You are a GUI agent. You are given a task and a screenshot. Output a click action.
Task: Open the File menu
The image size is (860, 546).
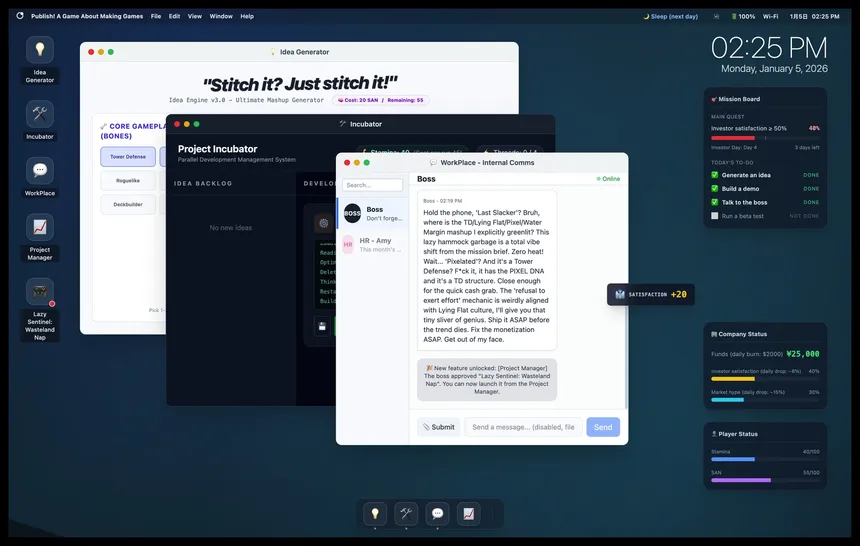[x=156, y=16]
